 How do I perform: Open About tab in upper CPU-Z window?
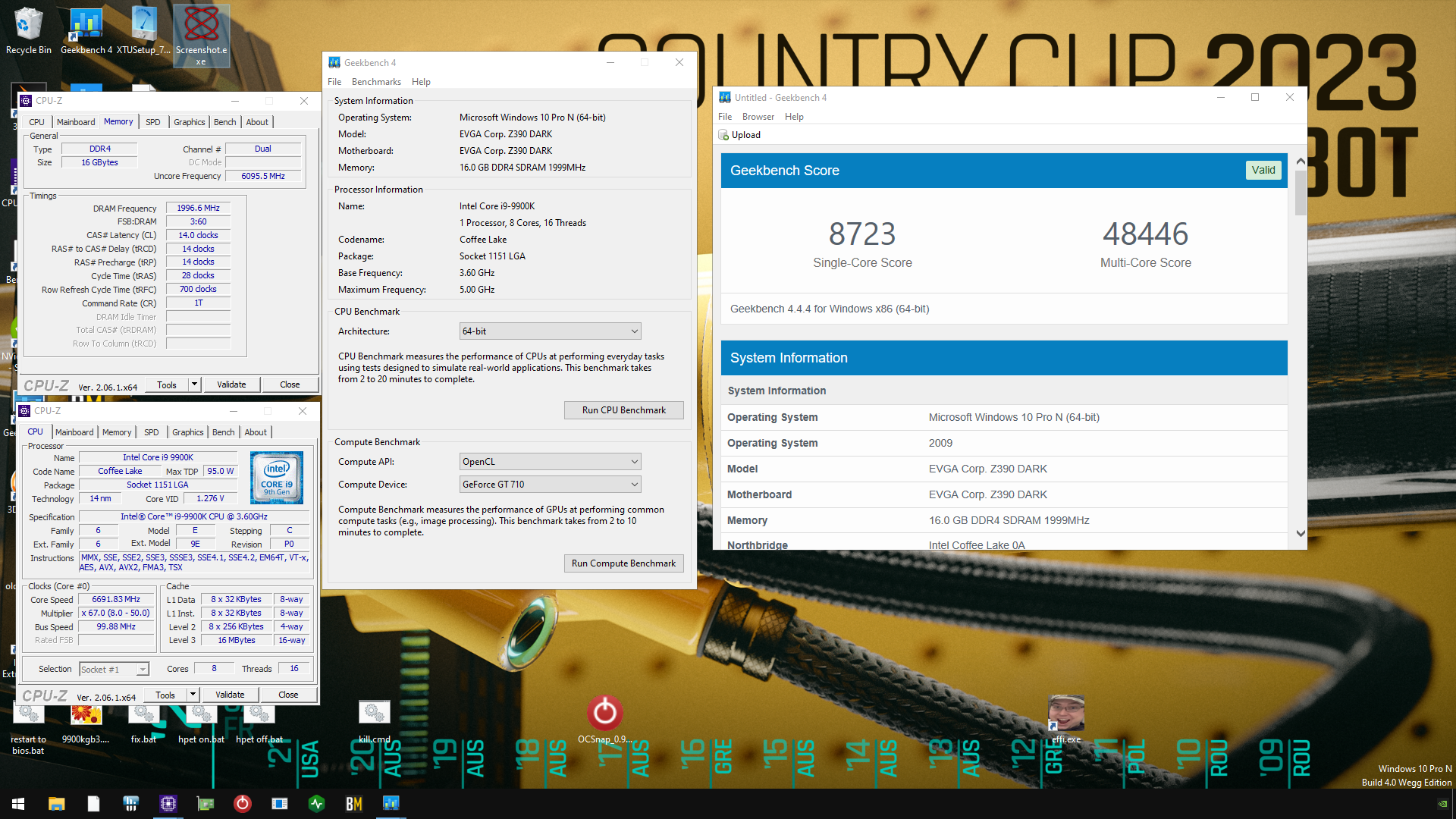(x=257, y=122)
